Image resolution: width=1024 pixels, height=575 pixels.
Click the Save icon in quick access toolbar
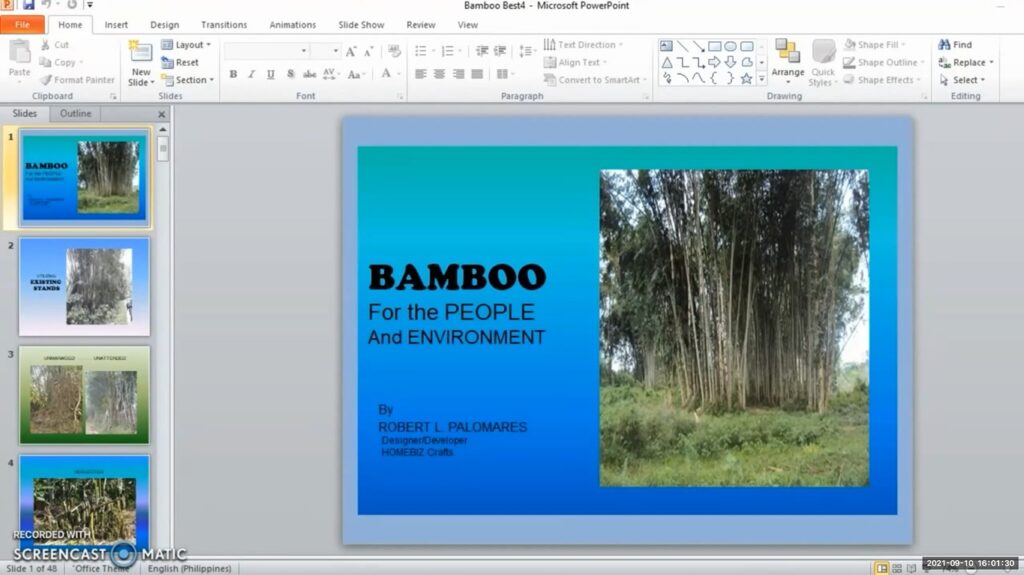coord(29,5)
